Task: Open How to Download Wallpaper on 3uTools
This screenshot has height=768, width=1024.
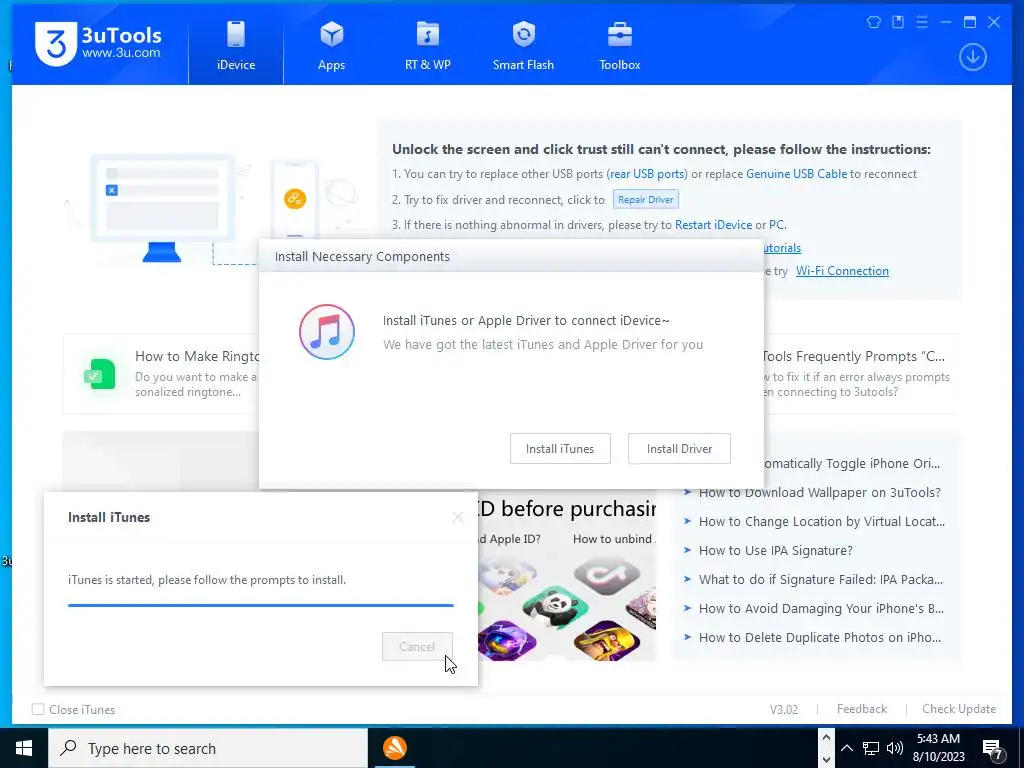Action: [819, 492]
